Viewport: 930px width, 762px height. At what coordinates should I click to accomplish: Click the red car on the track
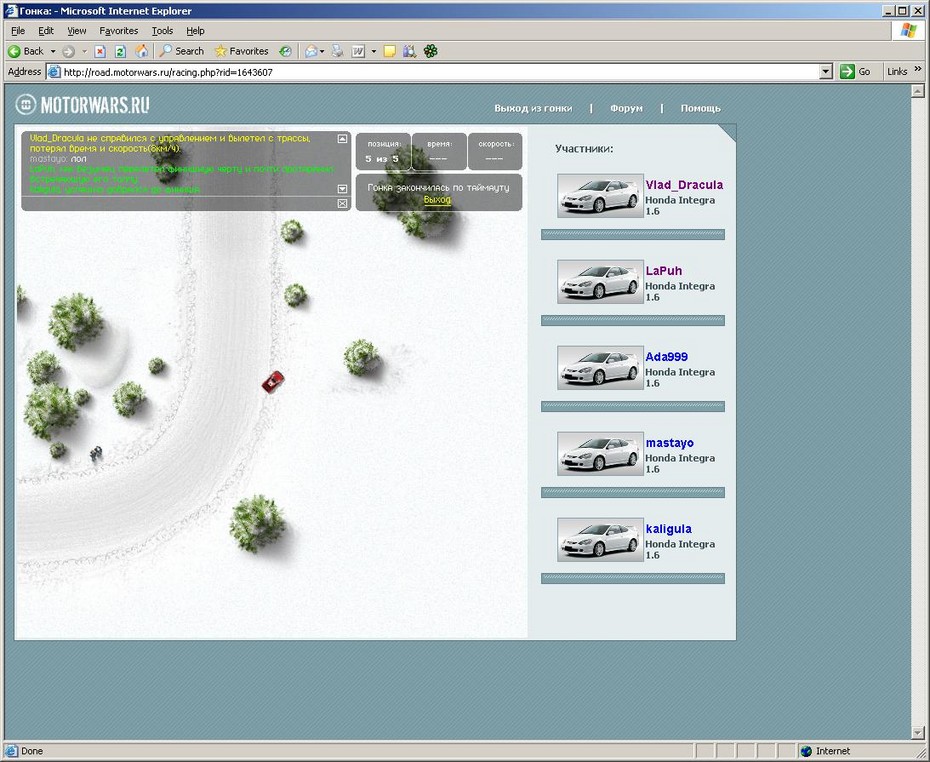[x=273, y=382]
